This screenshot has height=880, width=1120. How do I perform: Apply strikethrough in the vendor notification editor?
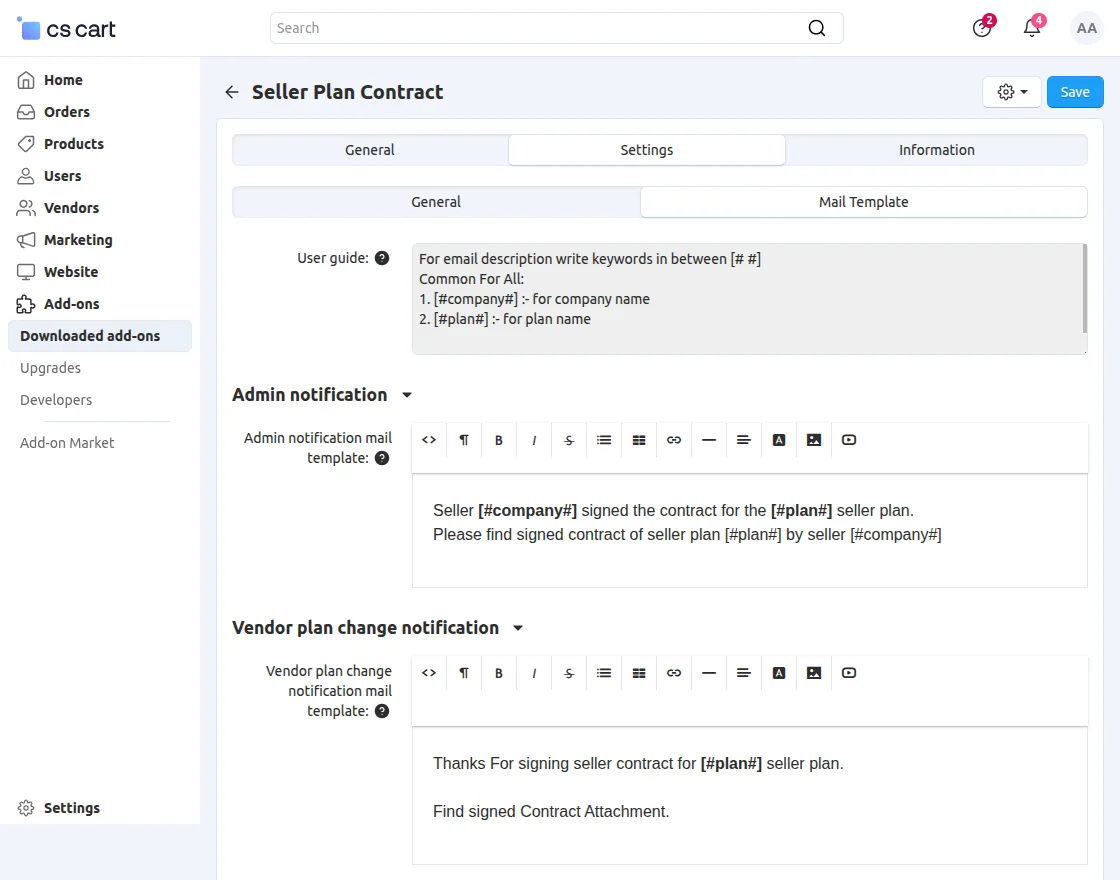coord(568,672)
